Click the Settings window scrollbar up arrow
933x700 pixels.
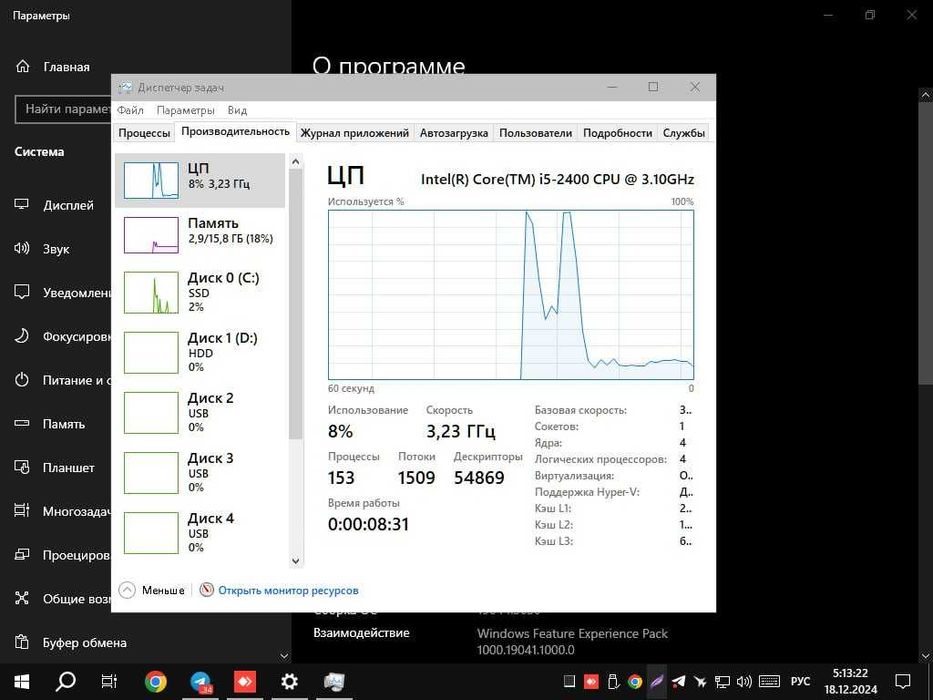coord(926,95)
